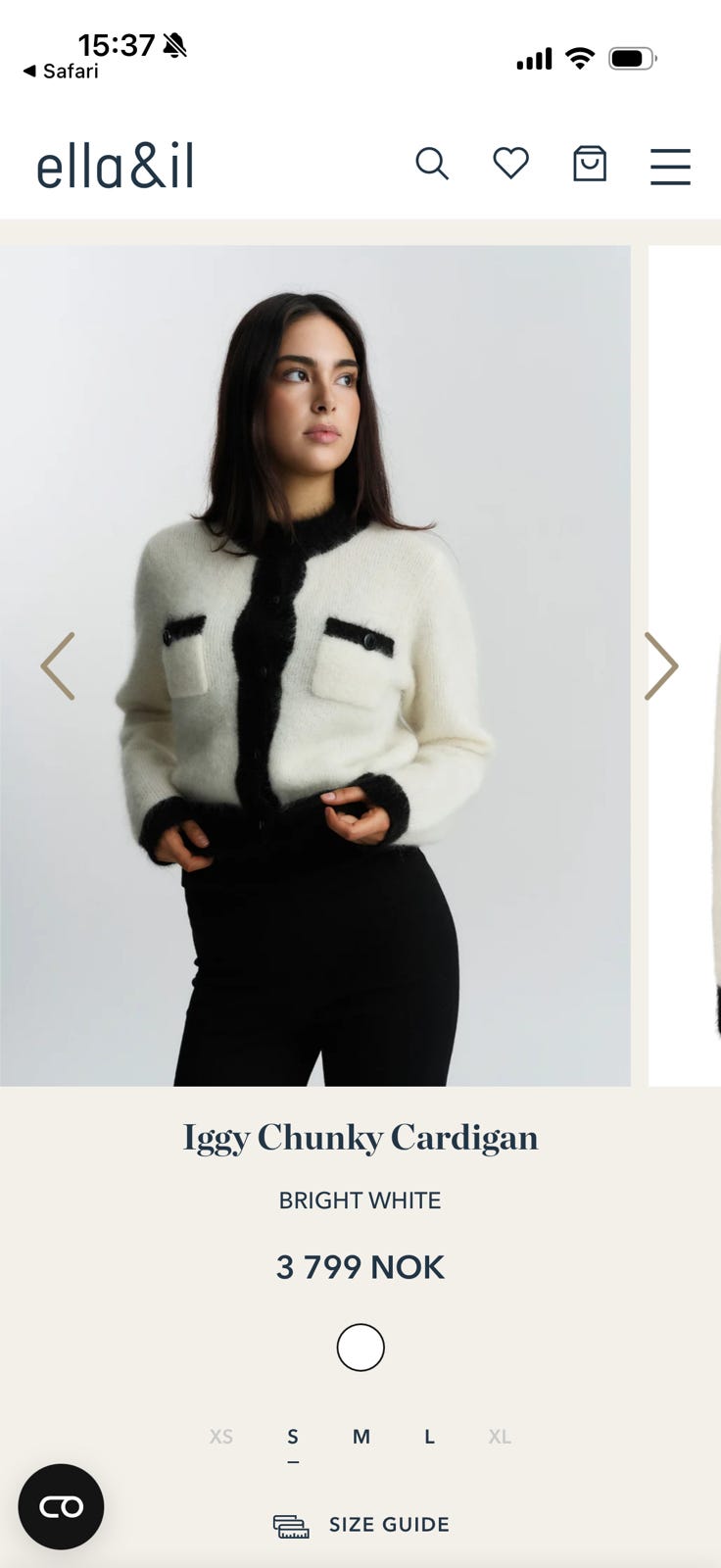The image size is (721, 1568).
Task: Open the black chat widget bubble
Action: (61, 1506)
